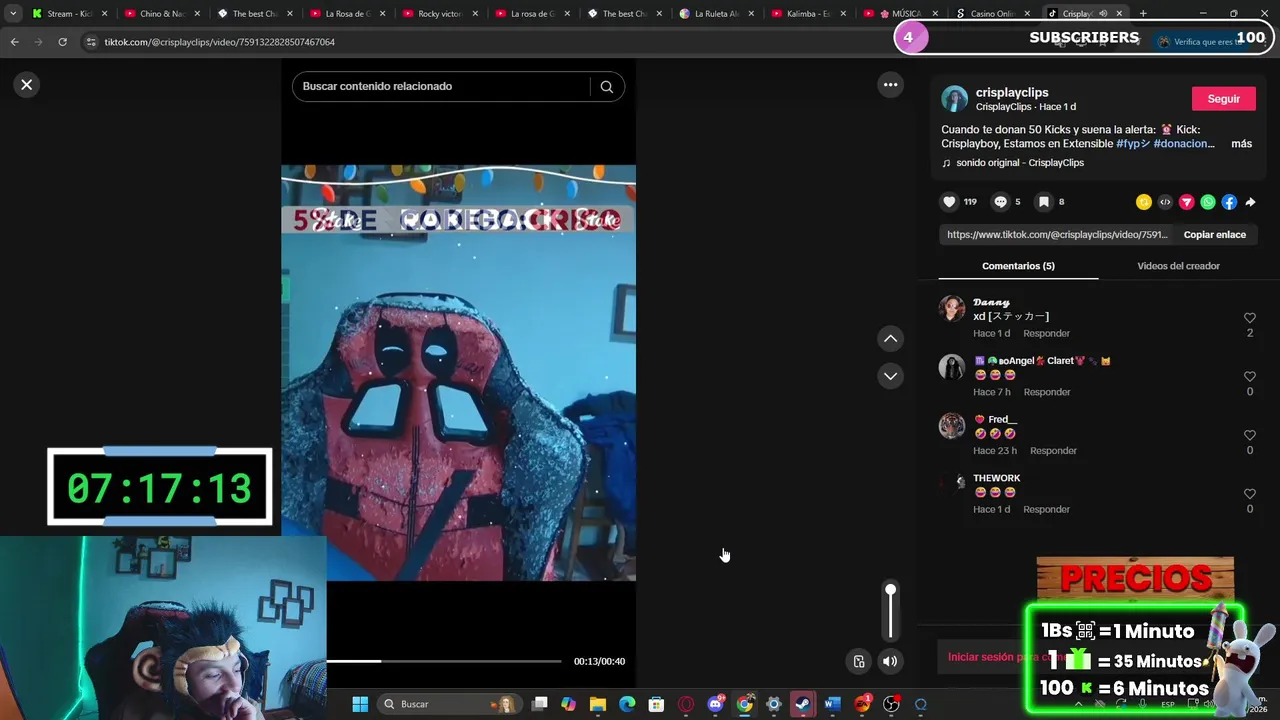The height and width of the screenshot is (720, 1280).
Task: Share video to Facebook
Action: click(x=1229, y=202)
